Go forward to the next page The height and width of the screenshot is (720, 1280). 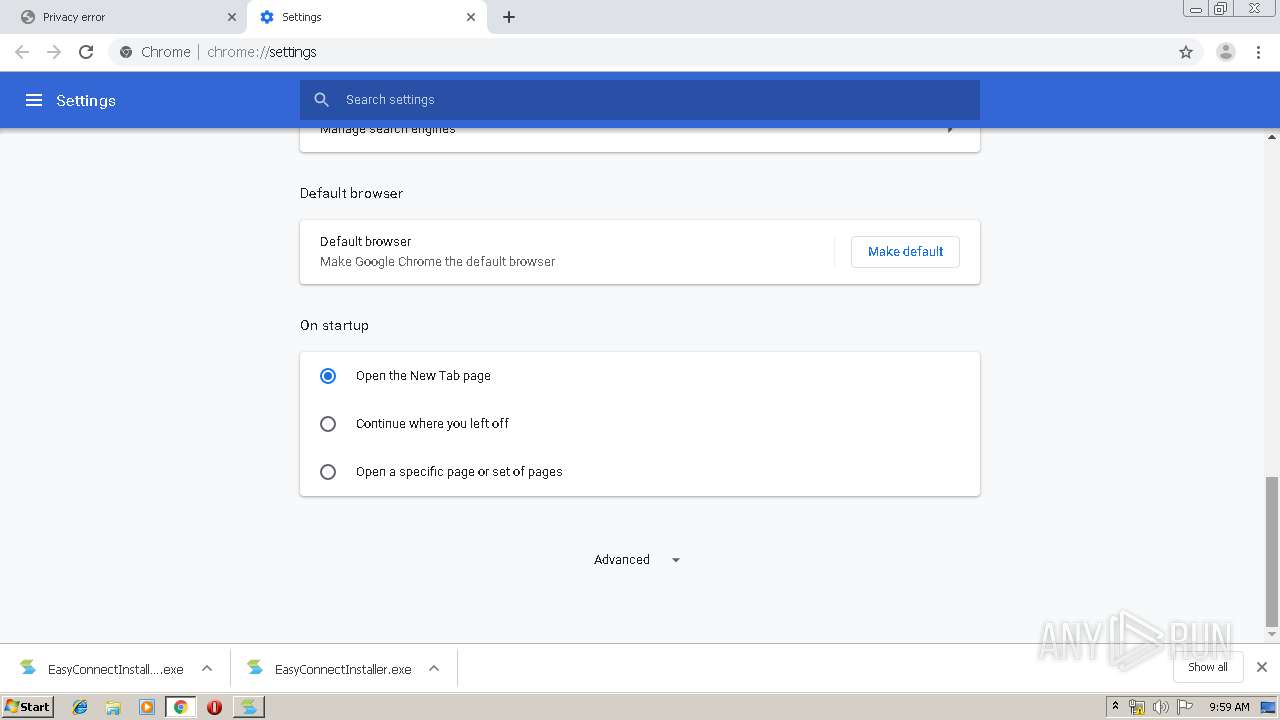[x=54, y=52]
